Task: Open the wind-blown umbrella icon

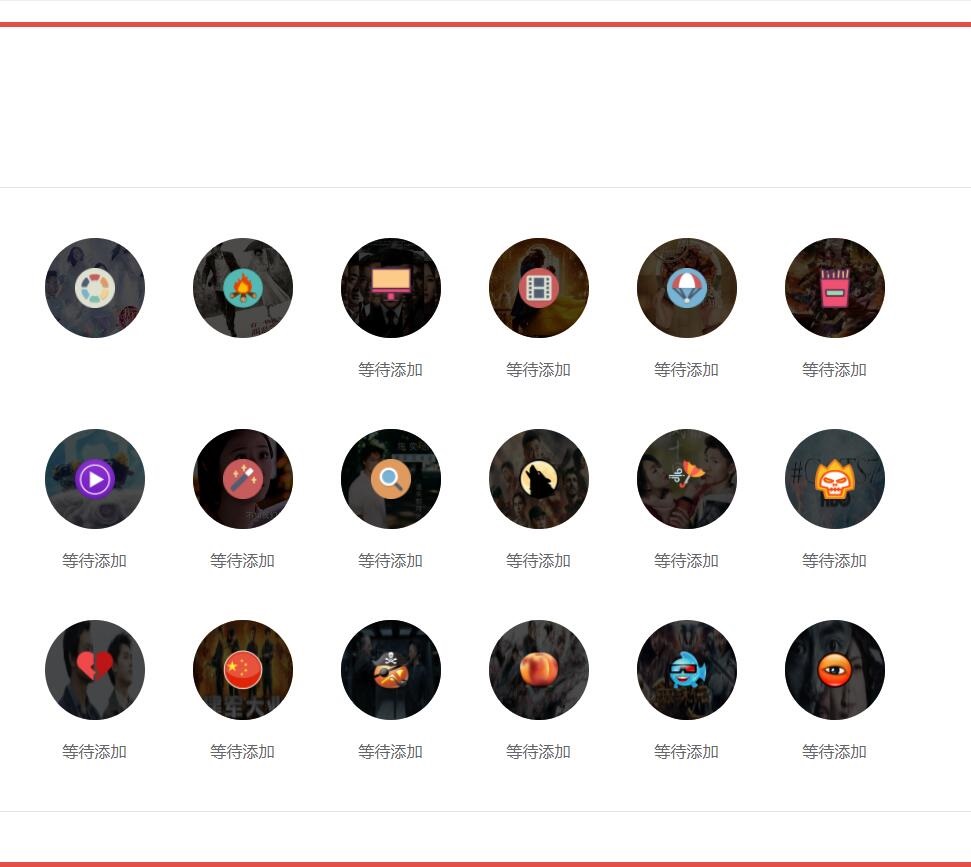Action: point(687,476)
